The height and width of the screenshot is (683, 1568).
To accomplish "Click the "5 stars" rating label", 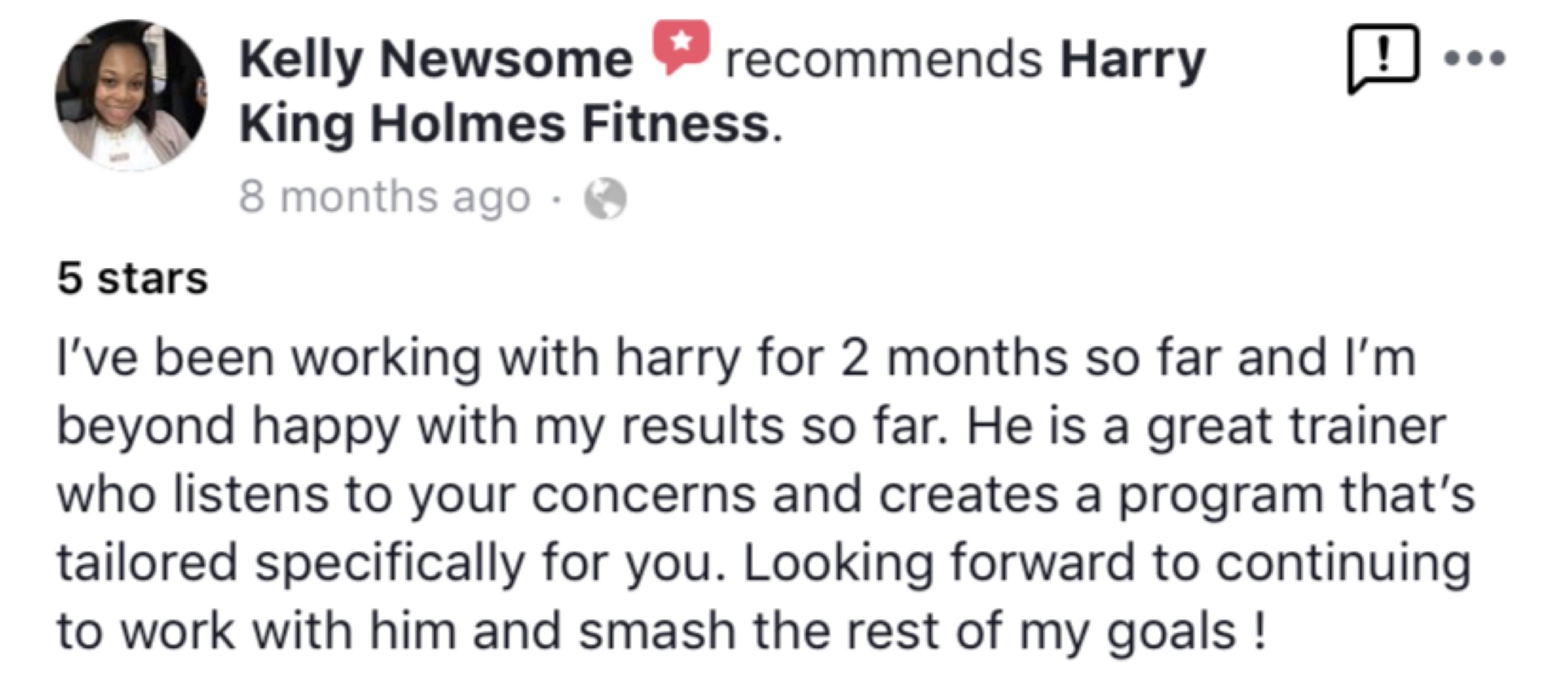I will tap(133, 278).
